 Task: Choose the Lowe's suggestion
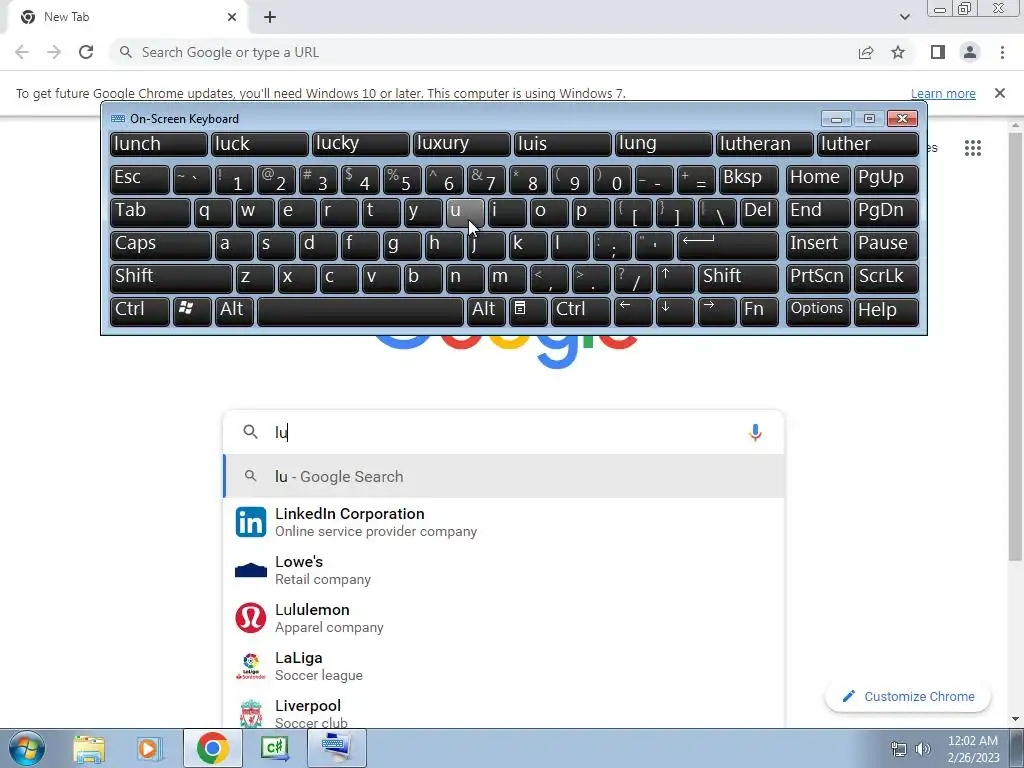pyautogui.click(x=504, y=570)
